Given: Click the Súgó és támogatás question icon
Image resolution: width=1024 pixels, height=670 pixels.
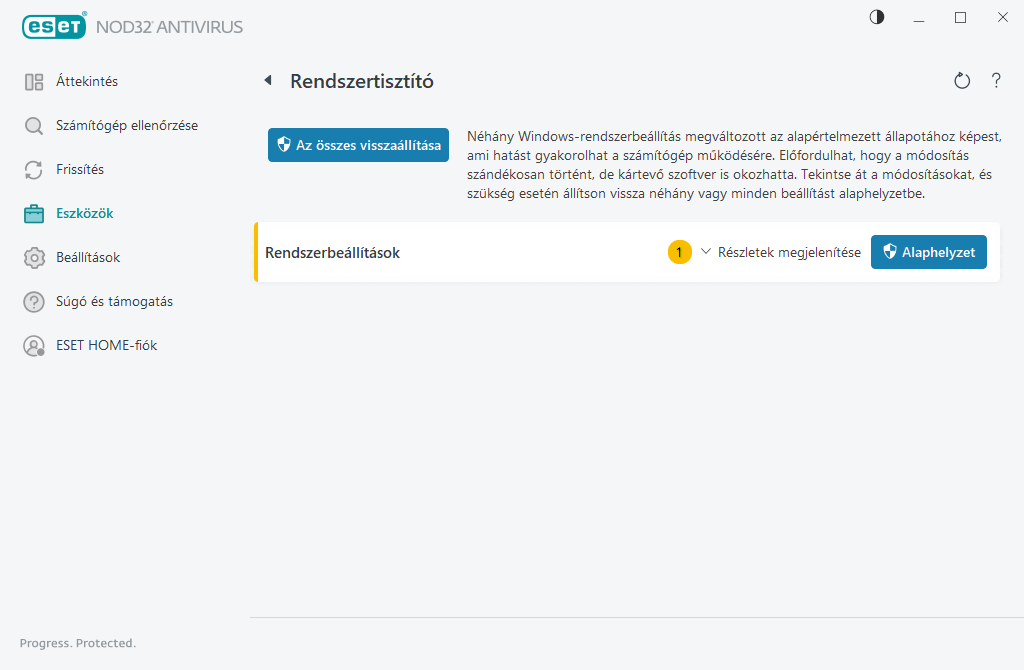Looking at the screenshot, I should 34,301.
